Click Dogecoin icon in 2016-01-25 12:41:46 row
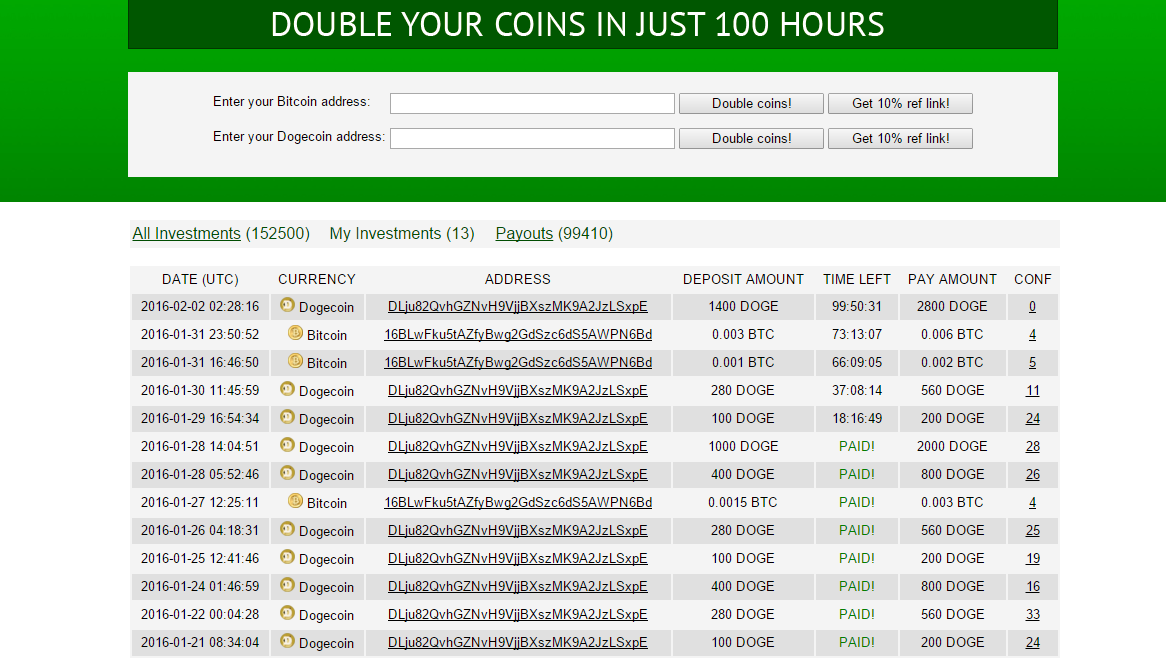Viewport: 1166px width, 665px height. (287, 557)
